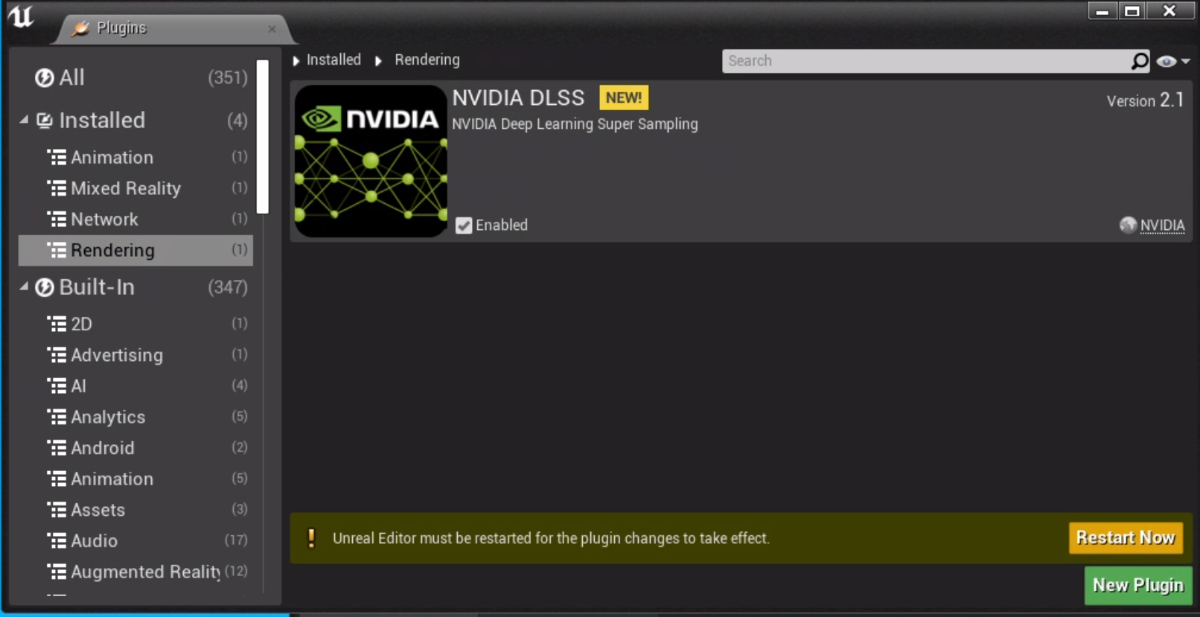Click the category list scrollbar
This screenshot has width=1200, height=617.
coord(263,137)
